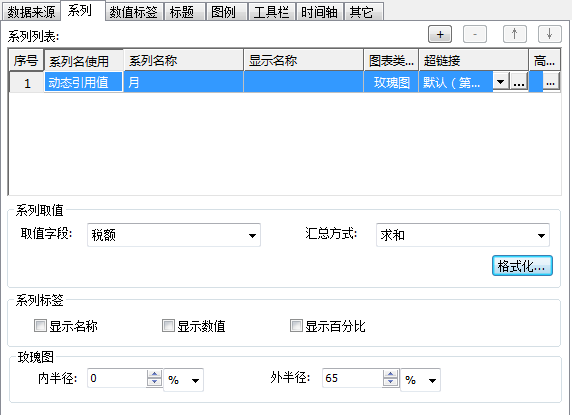Open advanced settings ellipsis in the last column
Screen dimensions: 572x415
point(550,82)
